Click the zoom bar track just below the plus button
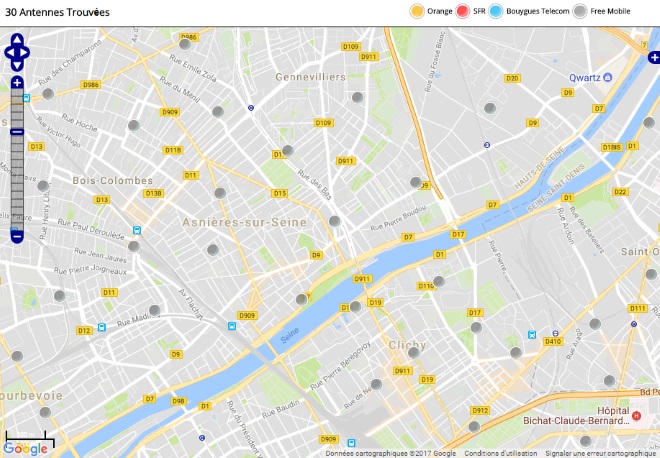This screenshot has height=458, width=660. click(x=17, y=93)
